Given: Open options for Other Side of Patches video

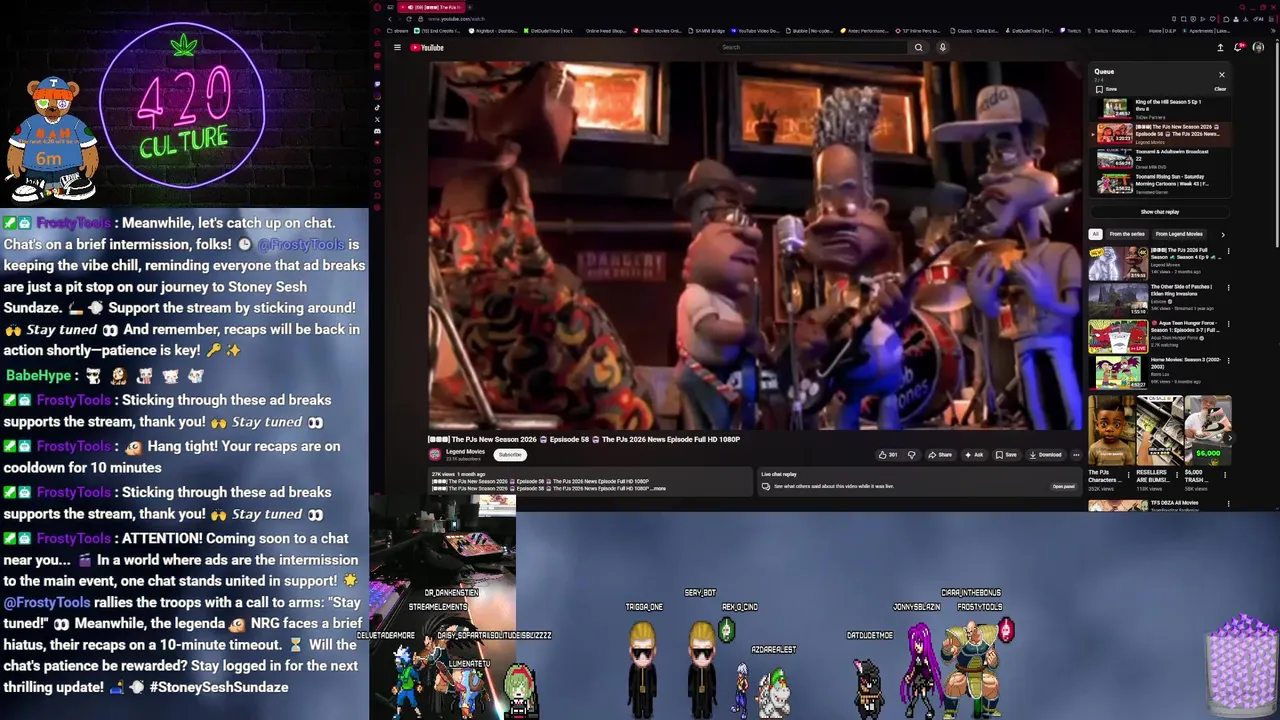Looking at the screenshot, I should (1228, 288).
